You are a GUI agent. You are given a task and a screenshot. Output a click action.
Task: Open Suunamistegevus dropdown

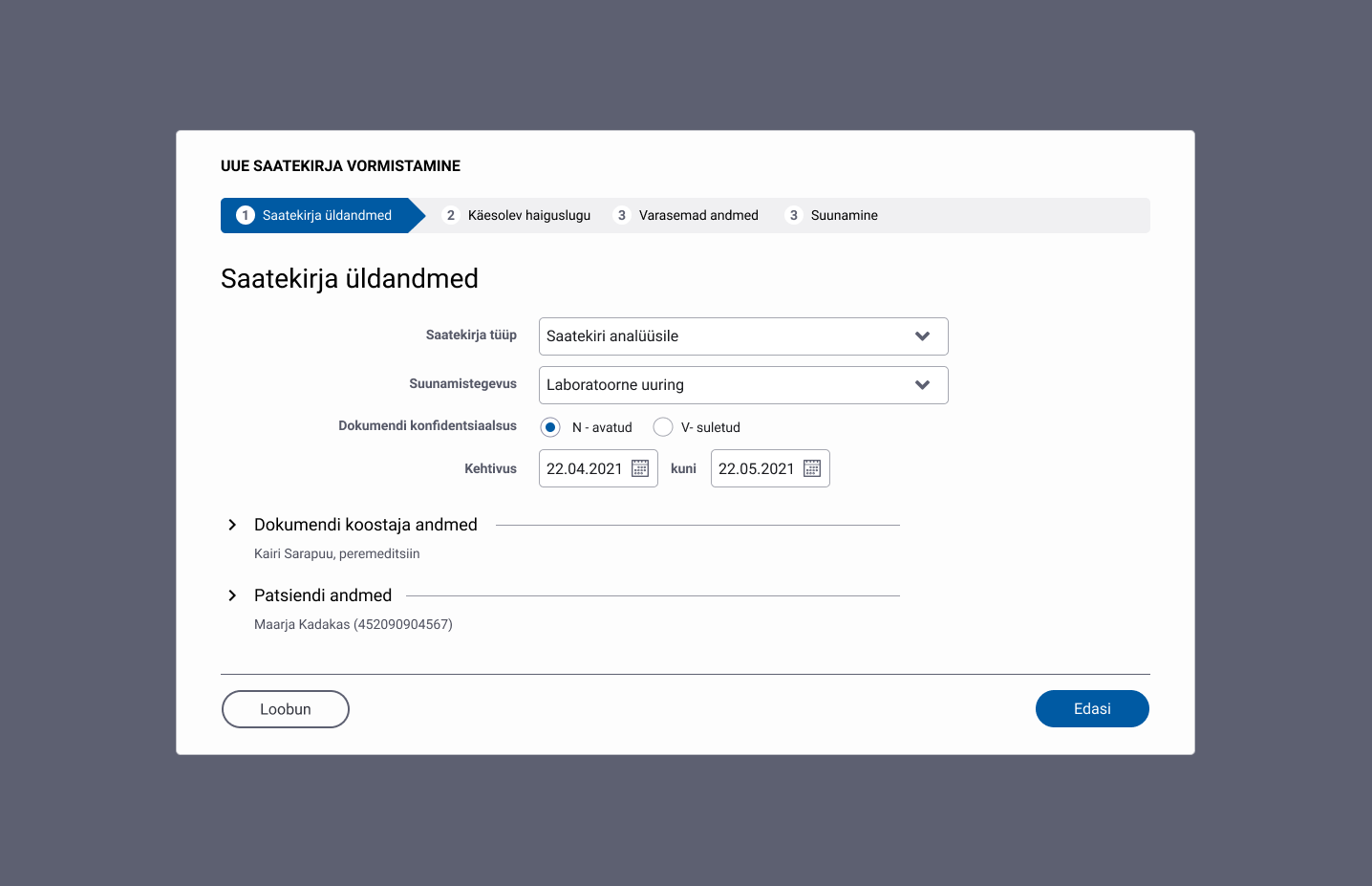pos(743,385)
